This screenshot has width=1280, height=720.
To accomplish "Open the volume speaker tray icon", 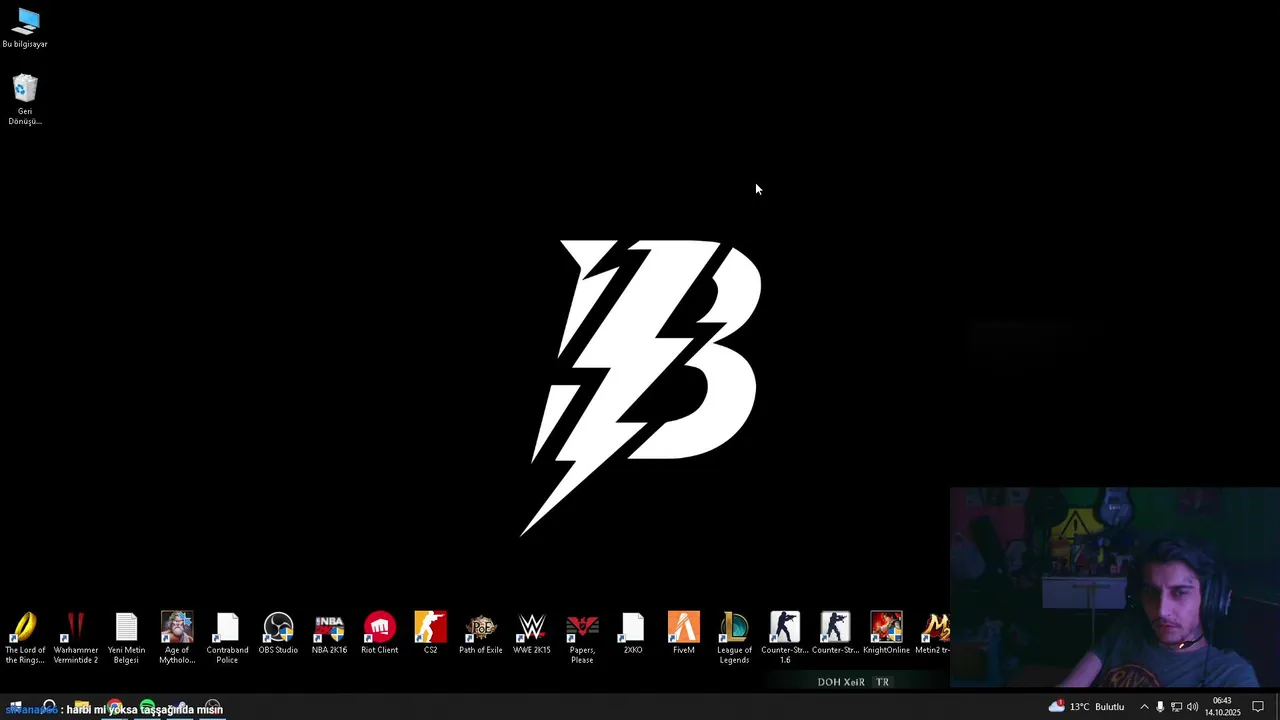I will (1192, 707).
